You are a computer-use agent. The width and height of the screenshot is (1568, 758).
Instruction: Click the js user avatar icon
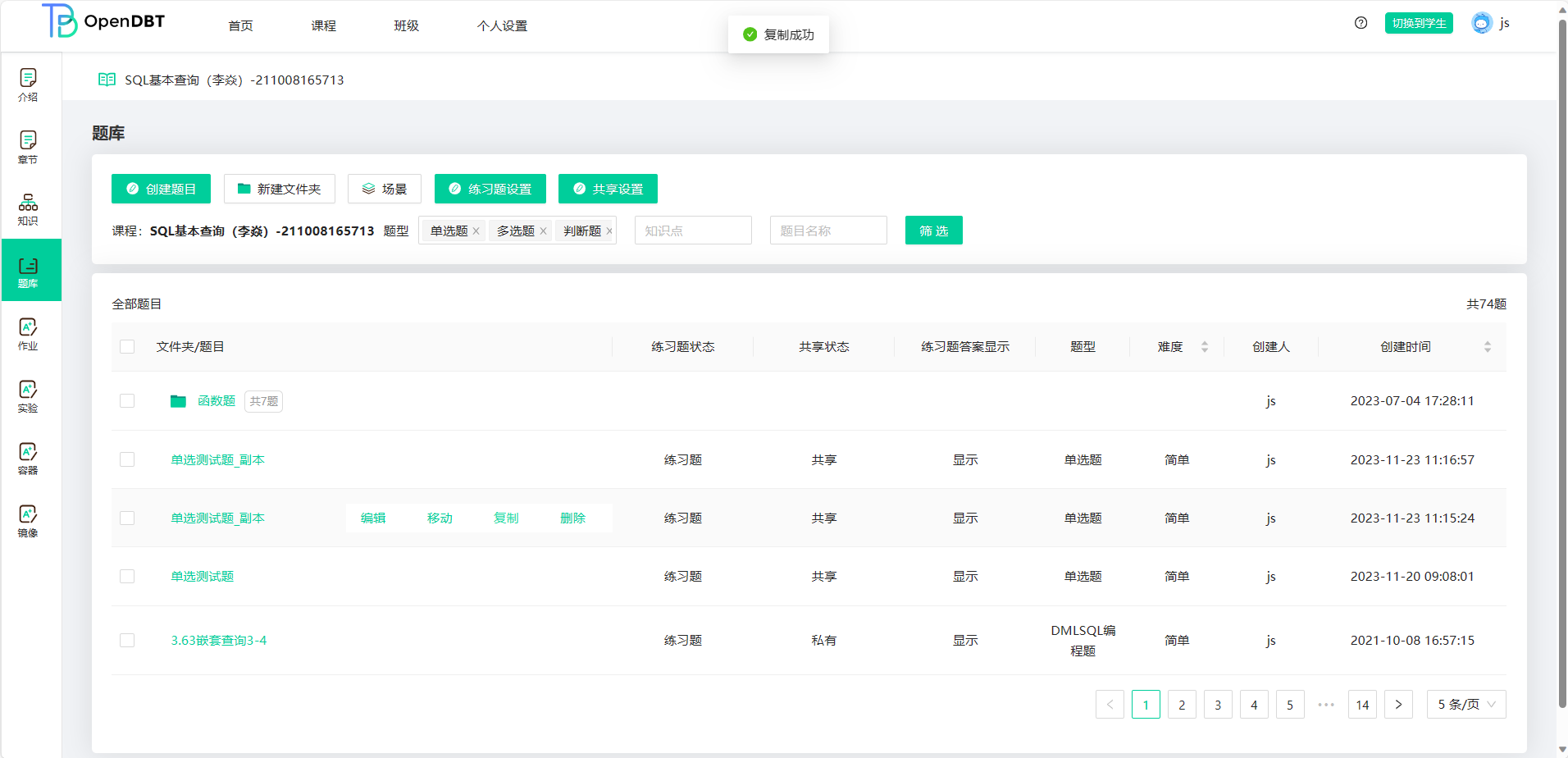click(x=1481, y=23)
